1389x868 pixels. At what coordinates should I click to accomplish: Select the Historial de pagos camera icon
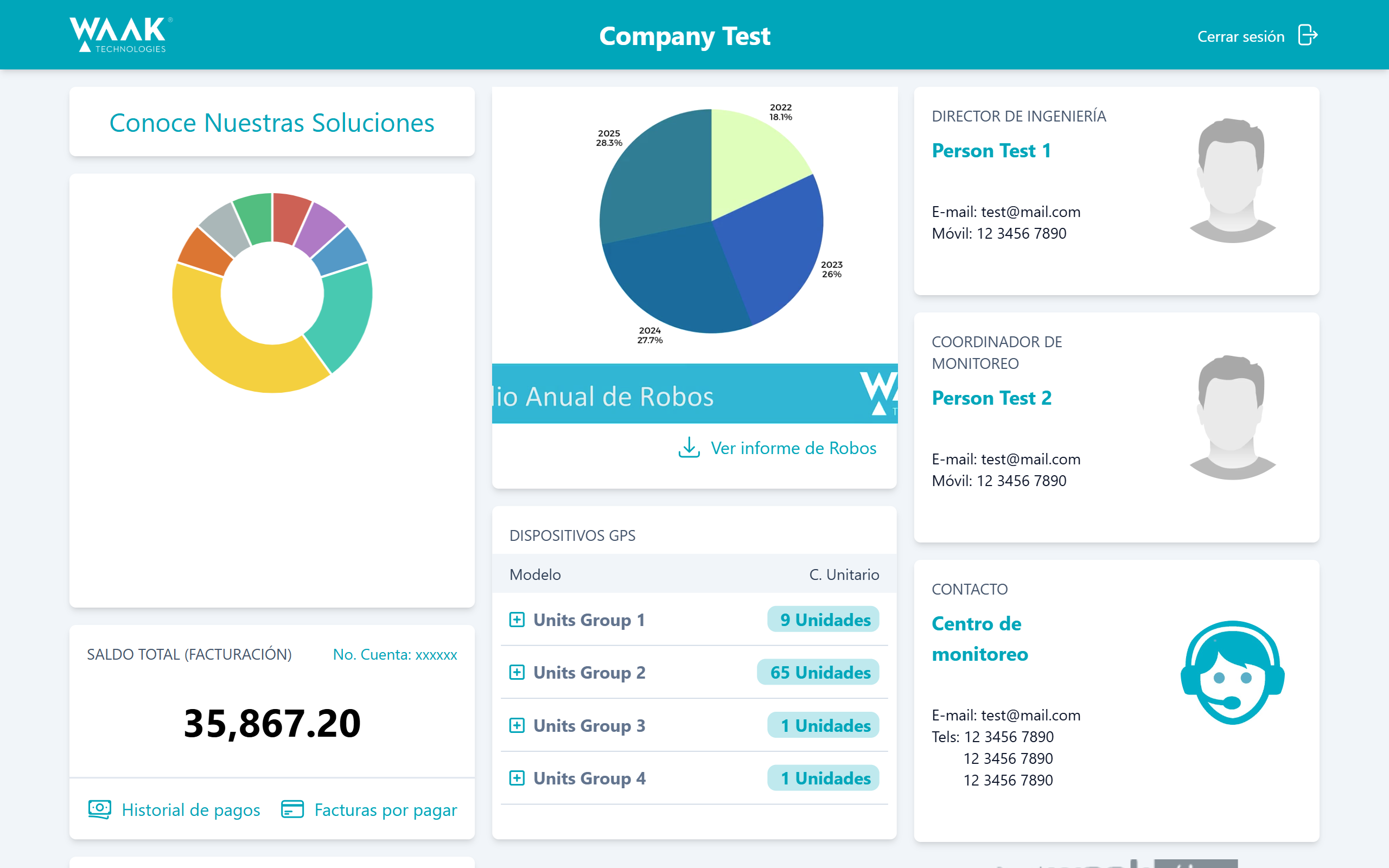click(x=99, y=809)
